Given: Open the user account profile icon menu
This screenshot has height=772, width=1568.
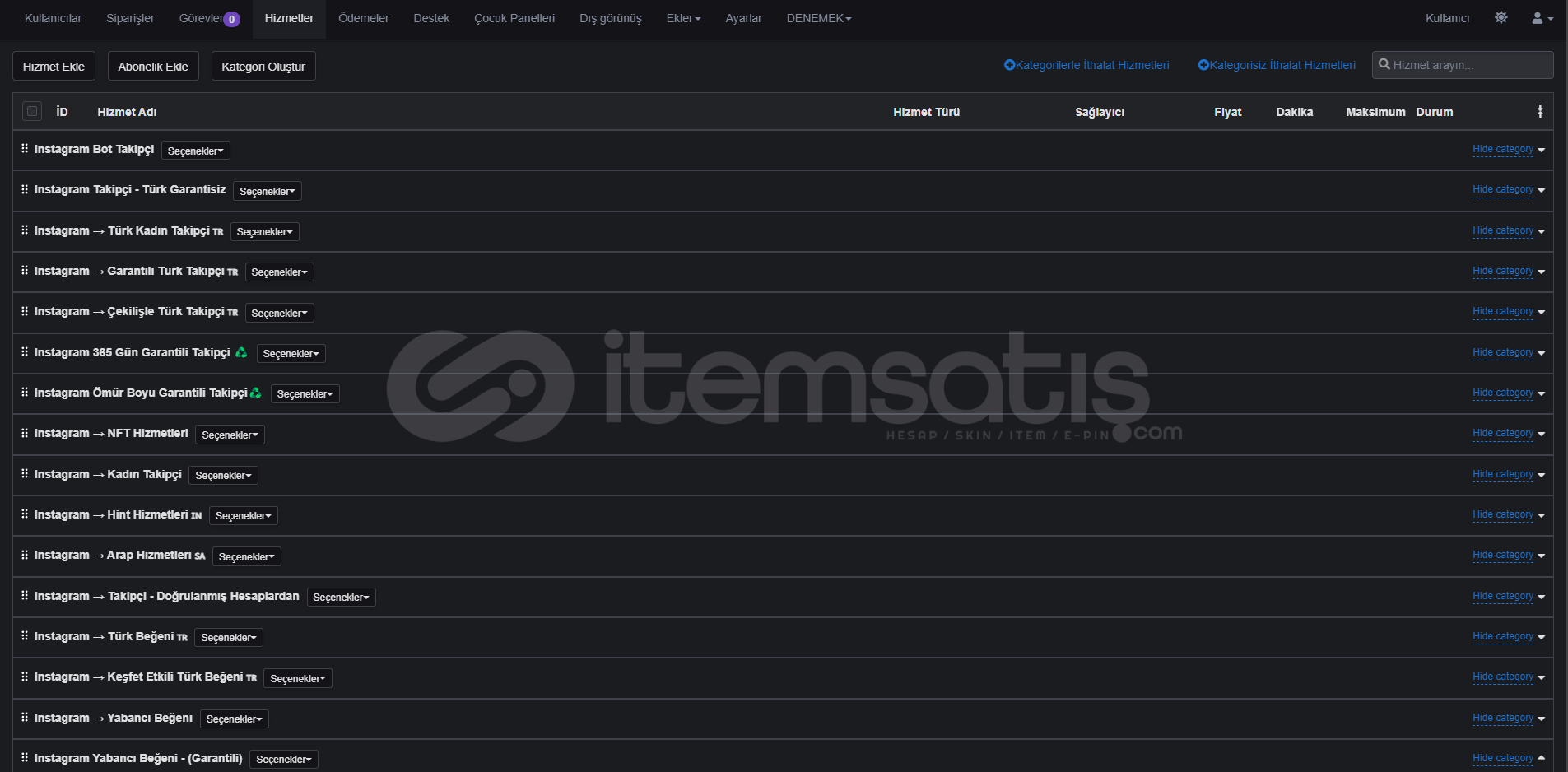Looking at the screenshot, I should point(1542,18).
